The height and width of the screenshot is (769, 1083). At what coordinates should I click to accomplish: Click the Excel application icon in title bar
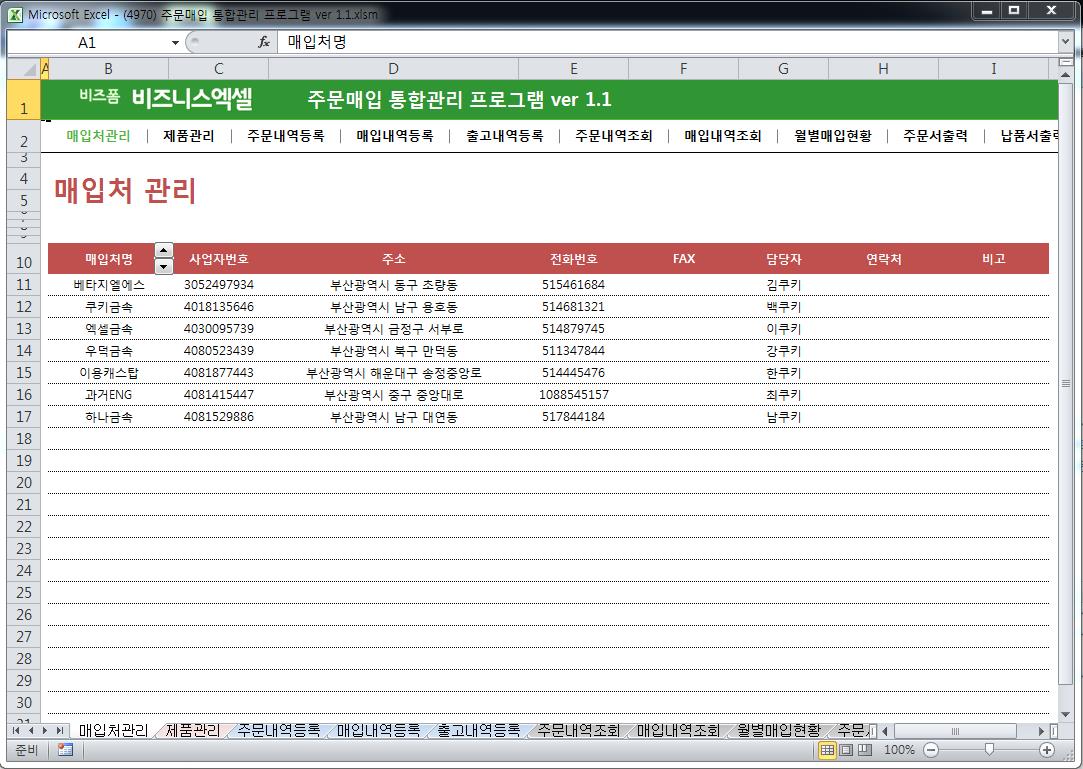(15, 14)
